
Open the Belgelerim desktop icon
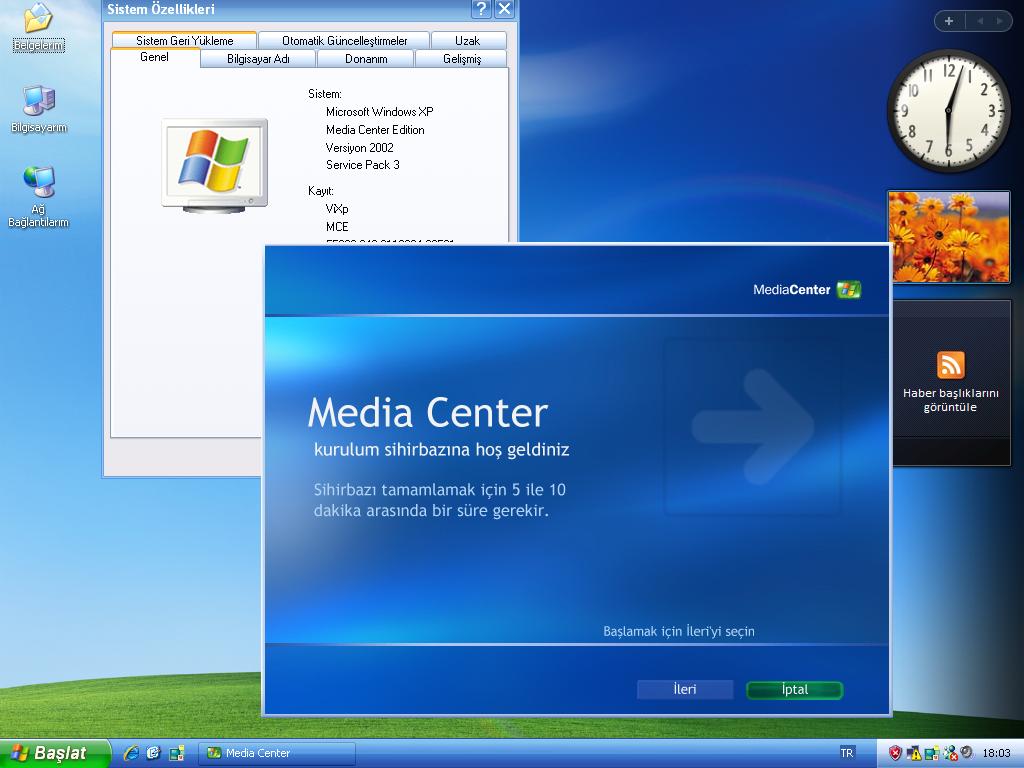click(38, 26)
